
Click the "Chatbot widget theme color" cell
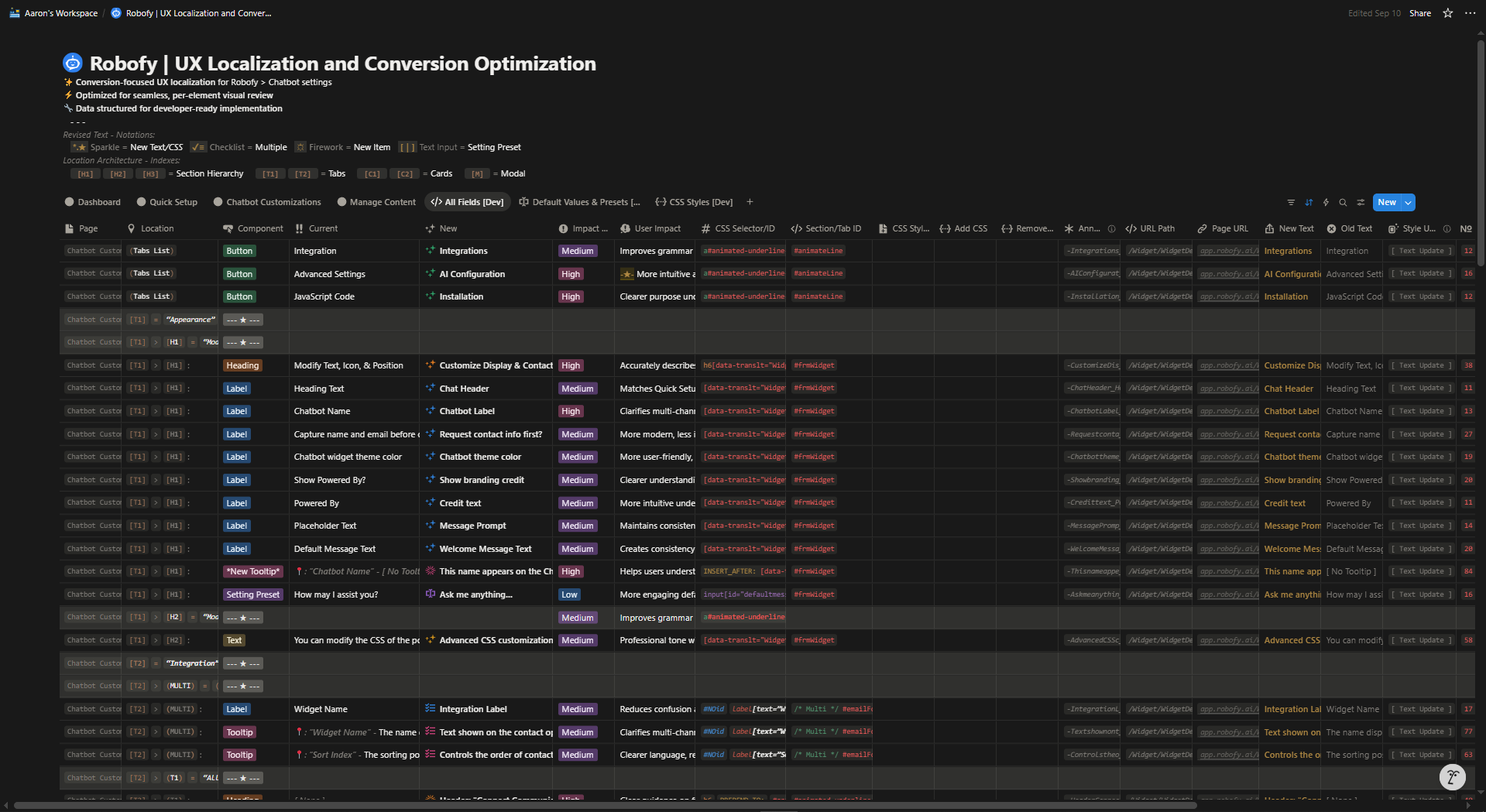click(x=354, y=457)
